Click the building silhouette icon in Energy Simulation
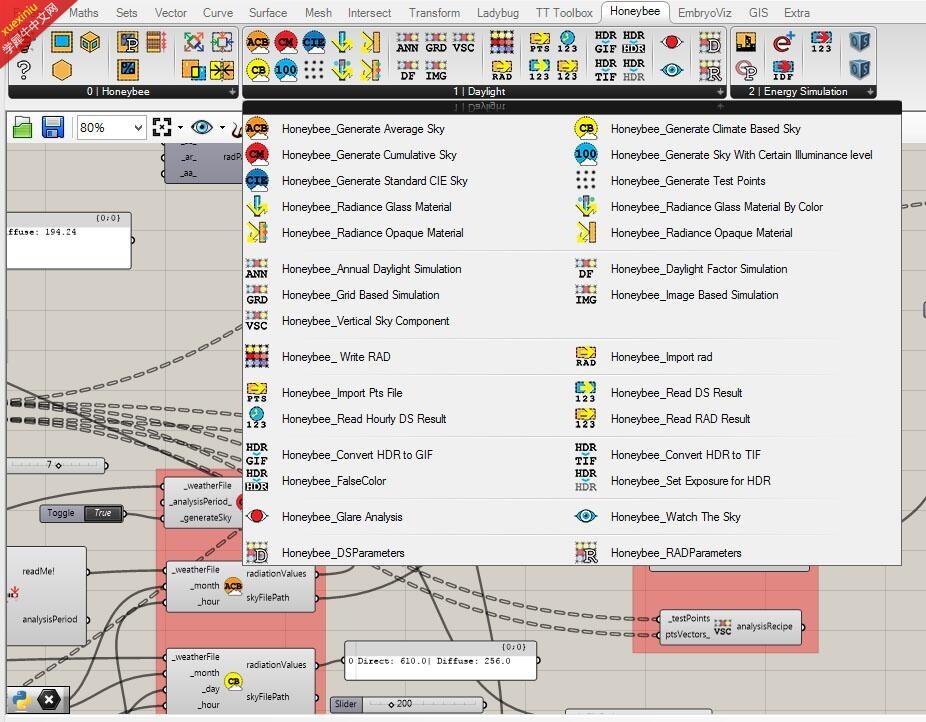This screenshot has width=926, height=722. pyautogui.click(x=746, y=42)
